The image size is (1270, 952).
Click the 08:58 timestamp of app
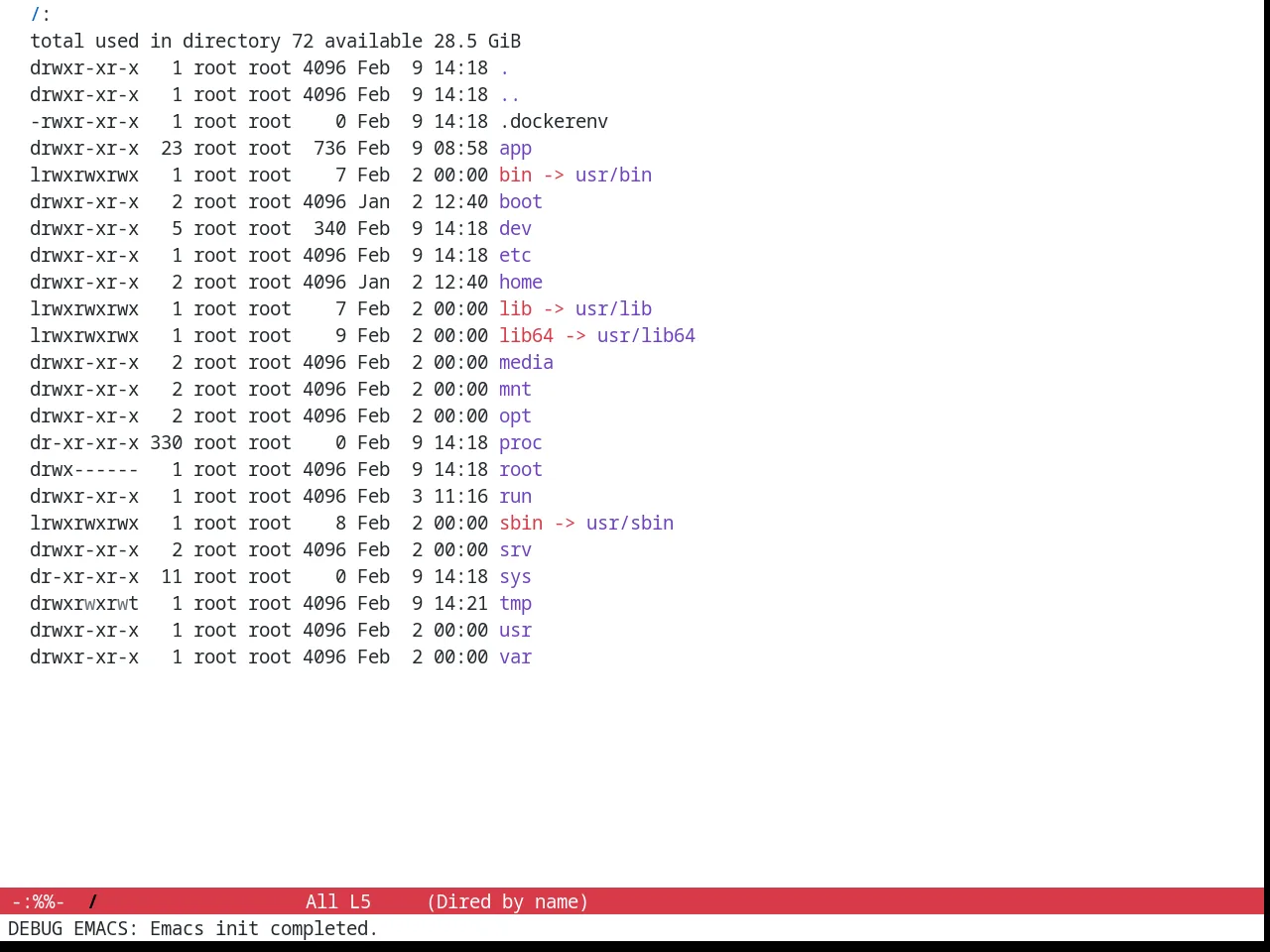[460, 149]
